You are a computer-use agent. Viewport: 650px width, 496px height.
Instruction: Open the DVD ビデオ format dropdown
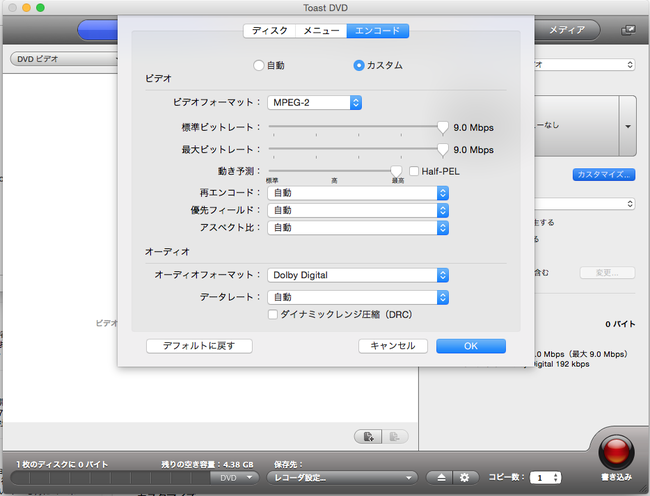[64, 59]
